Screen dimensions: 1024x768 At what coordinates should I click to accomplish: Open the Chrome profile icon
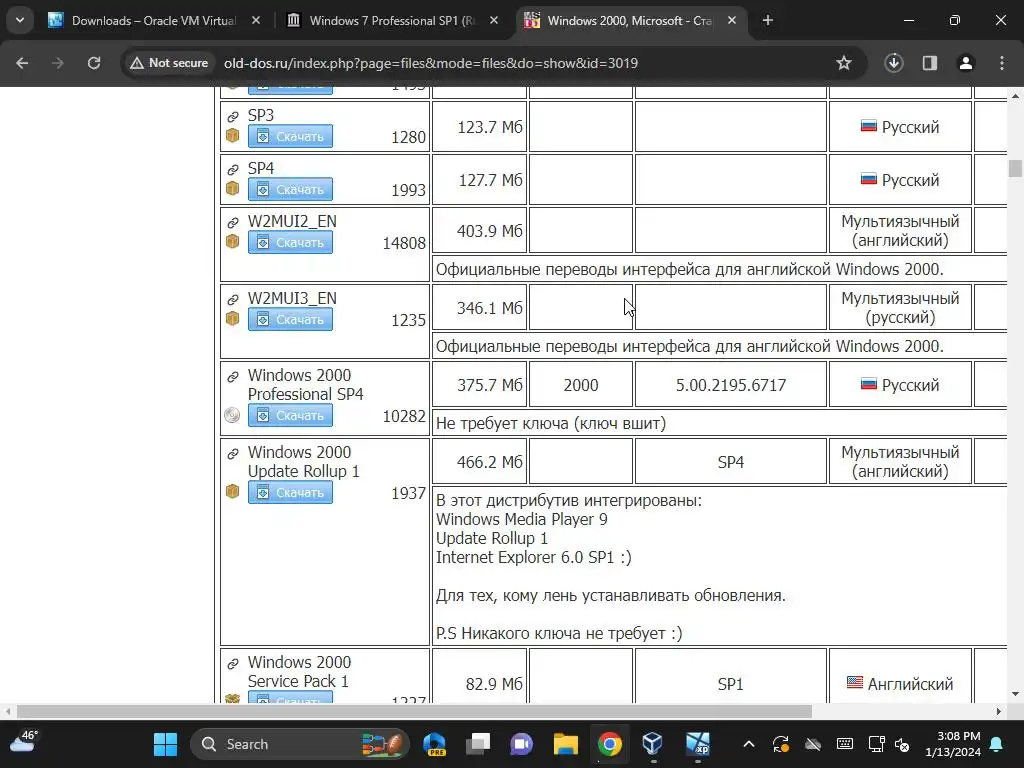coord(966,63)
